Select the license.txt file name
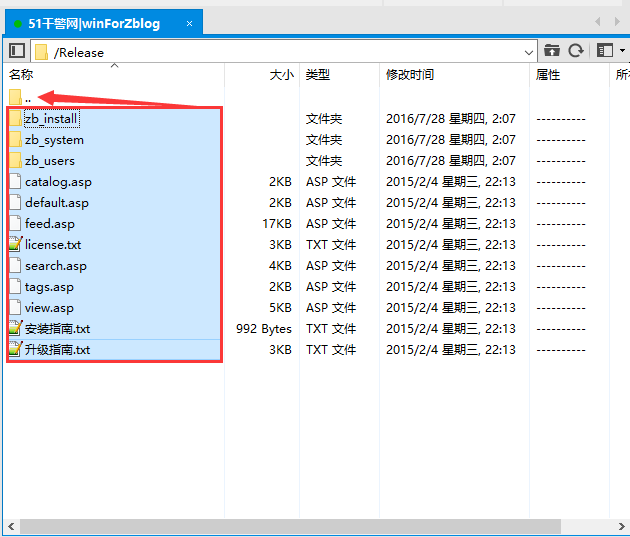Screen dimensions: 630x537 point(53,245)
